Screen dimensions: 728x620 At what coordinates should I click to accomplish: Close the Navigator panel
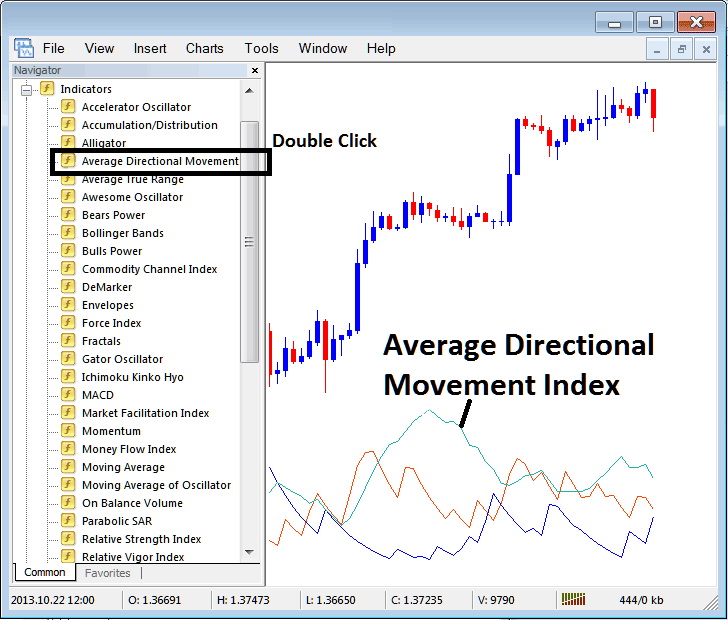tap(255, 71)
